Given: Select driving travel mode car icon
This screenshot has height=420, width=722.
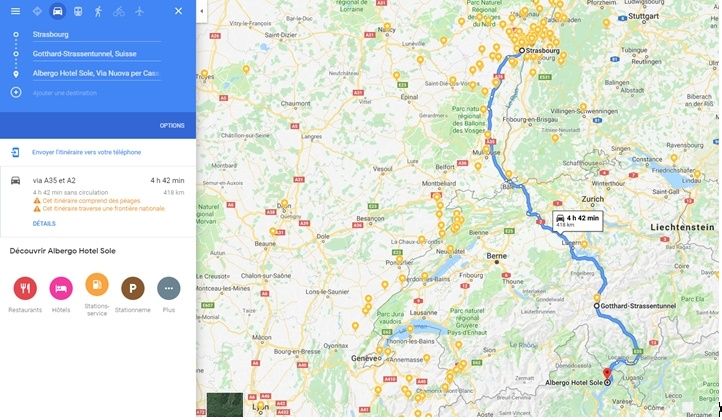Looking at the screenshot, I should click(x=58, y=11).
